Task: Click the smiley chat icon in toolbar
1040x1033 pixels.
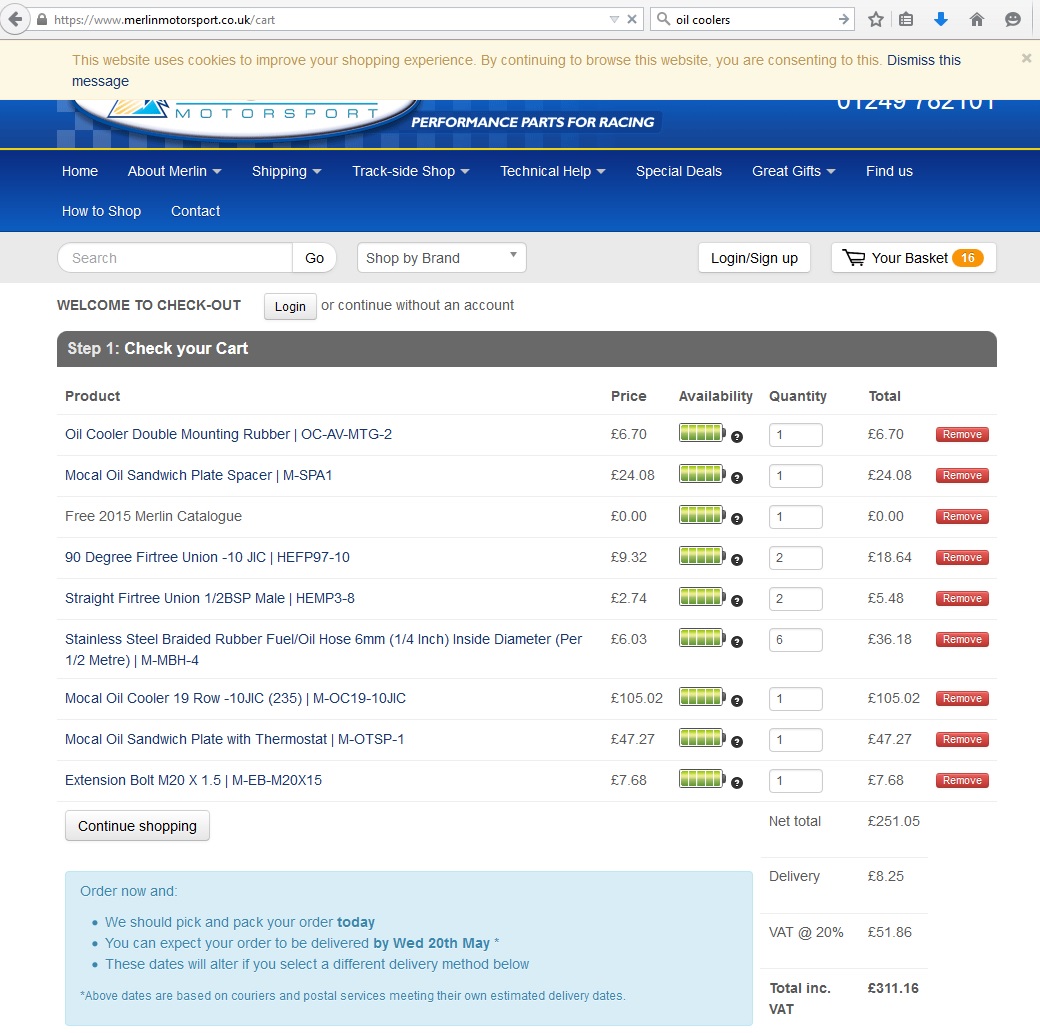Action: (x=1013, y=19)
